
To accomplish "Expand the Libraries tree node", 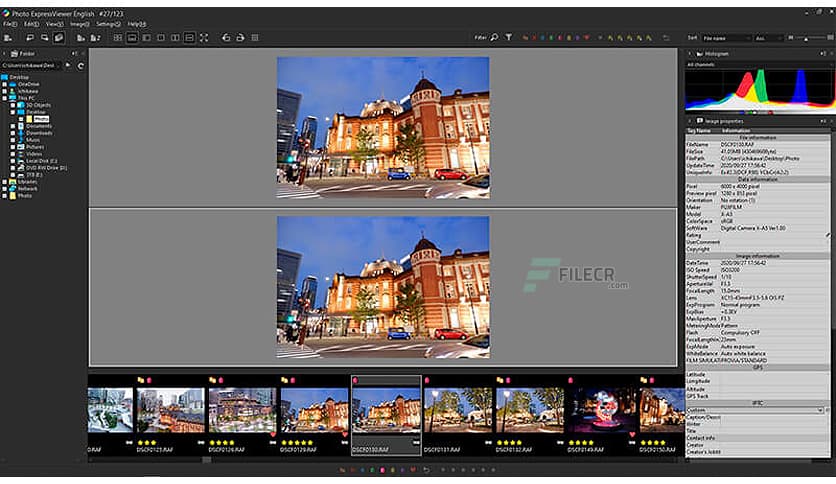I will (5, 182).
